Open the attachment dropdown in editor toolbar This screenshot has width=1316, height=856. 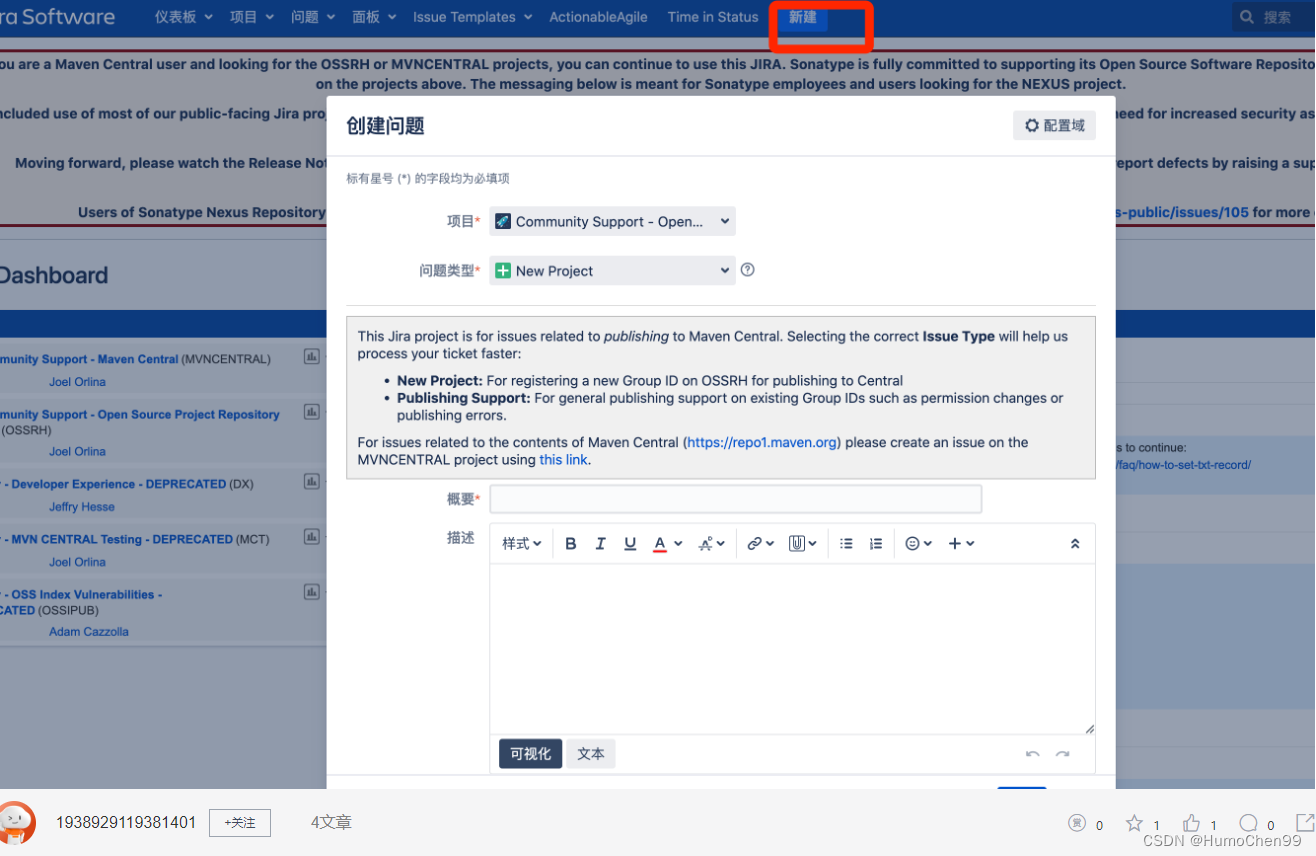803,544
